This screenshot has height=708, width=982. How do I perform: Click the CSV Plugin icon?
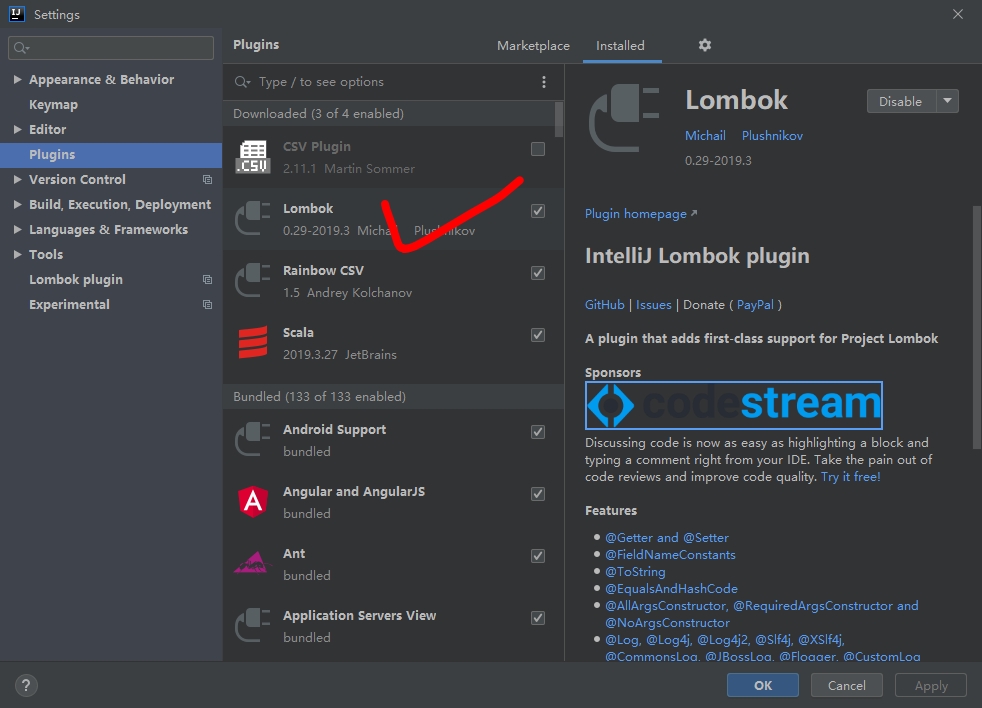251,156
